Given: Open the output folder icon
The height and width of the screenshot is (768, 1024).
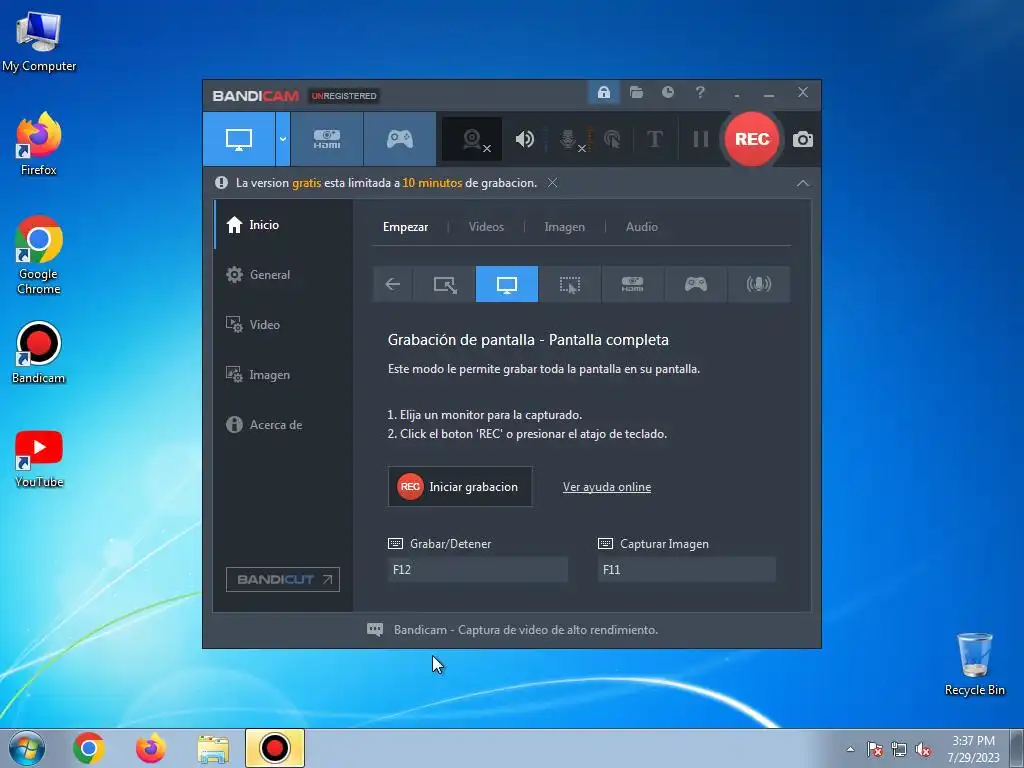Looking at the screenshot, I should tap(636, 92).
